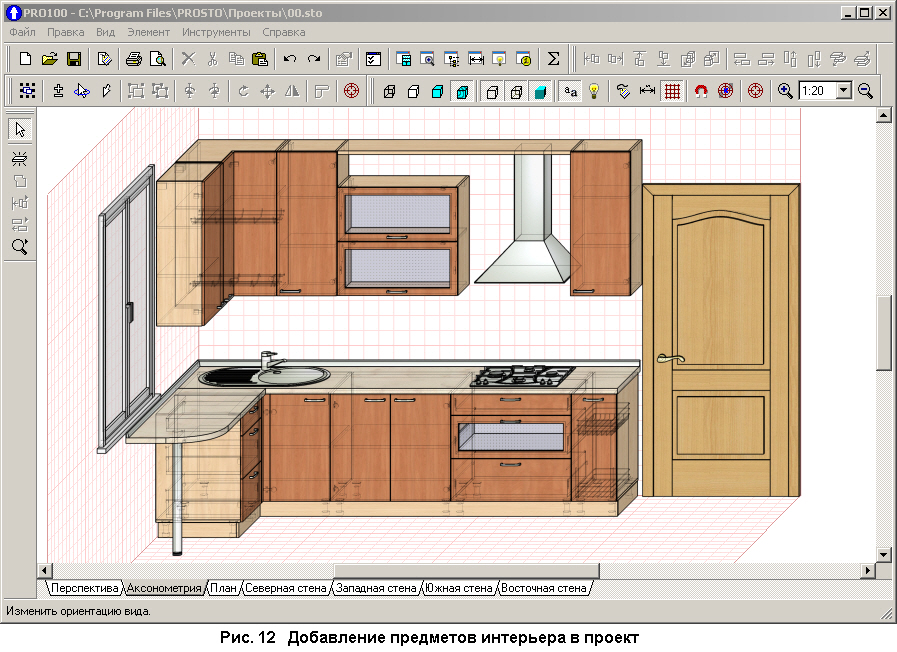Select the Аксонометрия view tab
This screenshot has height=652, width=897.
click(164, 588)
